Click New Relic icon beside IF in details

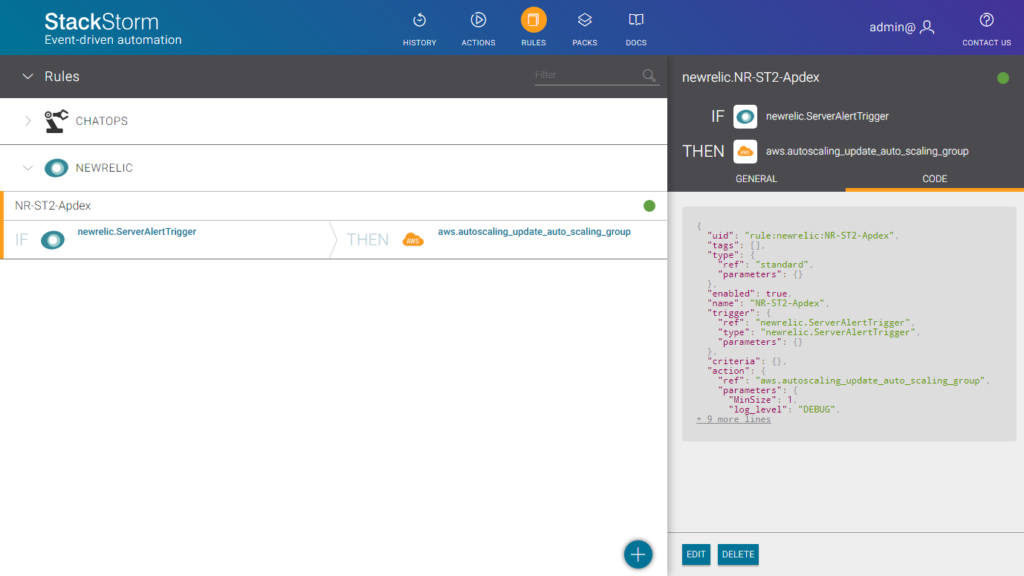coord(745,116)
